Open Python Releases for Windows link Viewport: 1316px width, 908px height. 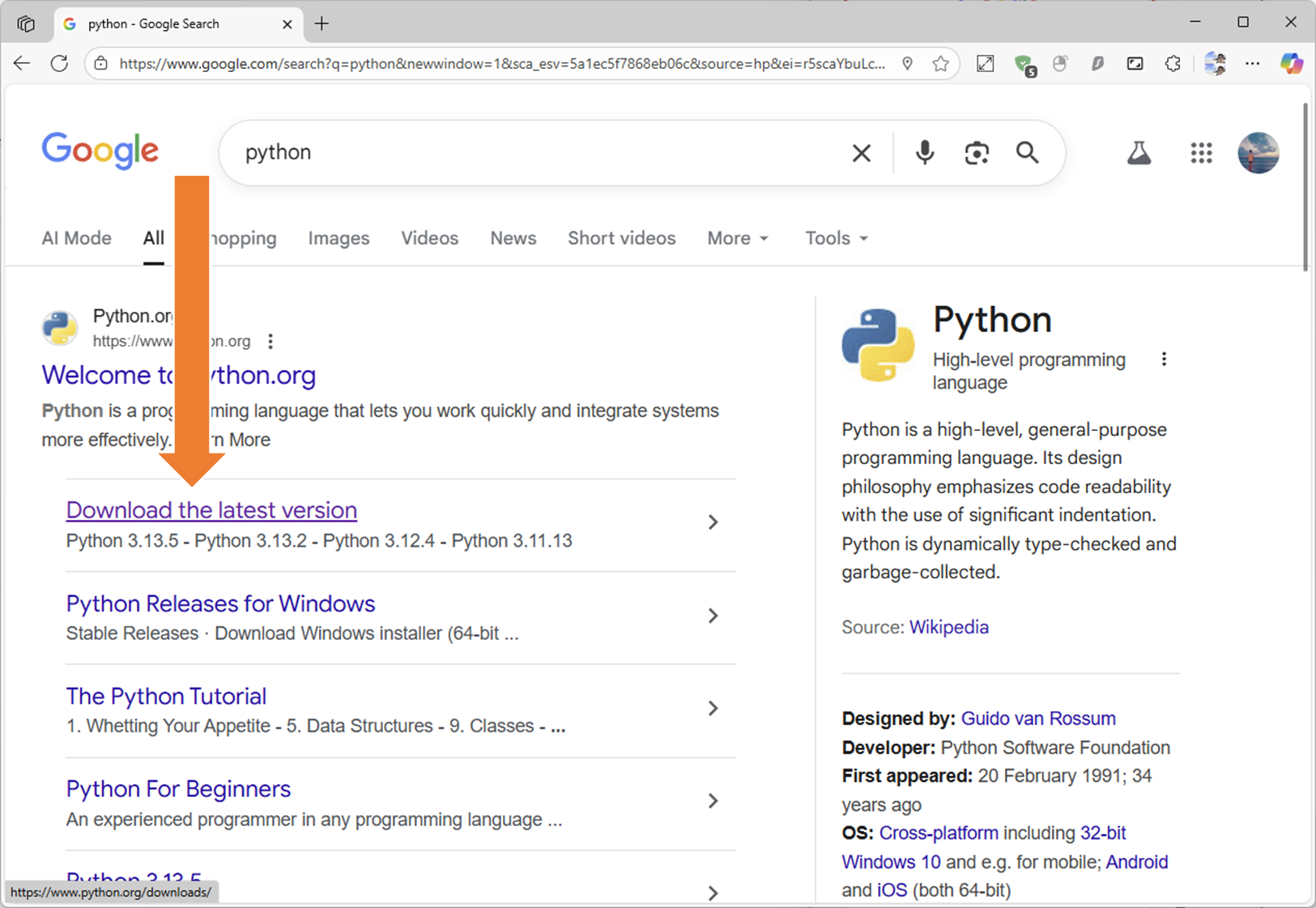220,603
